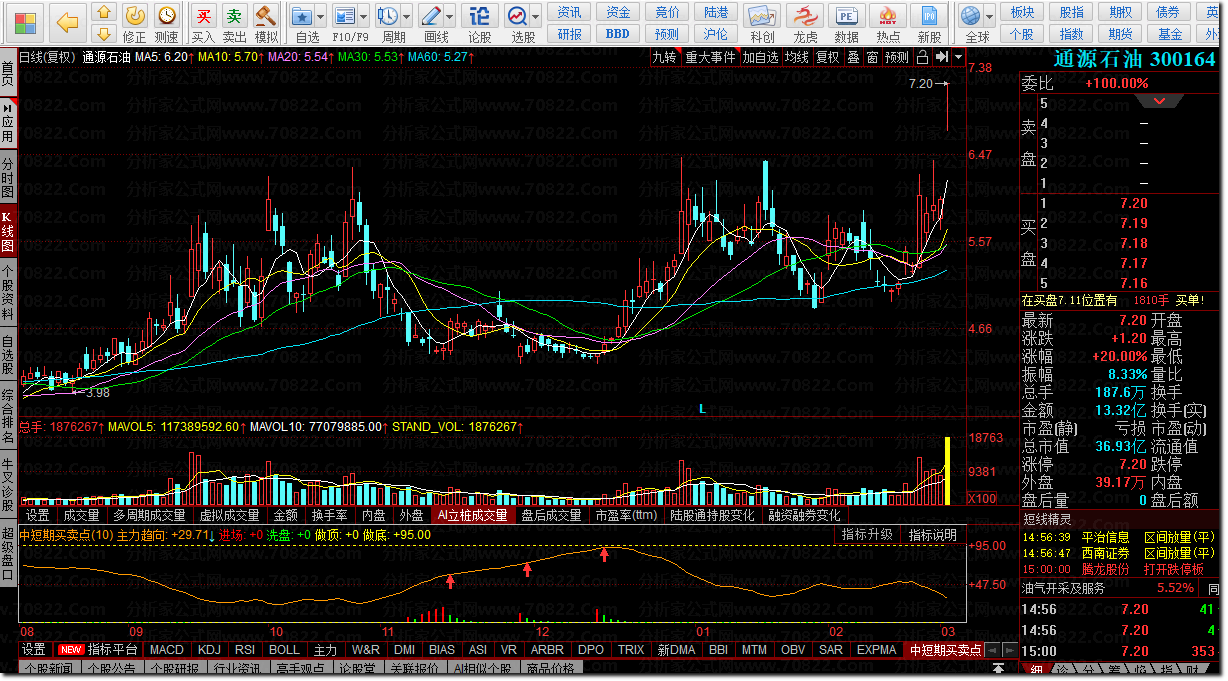
Task: Expand the red chevron in order book panel
Action: pyautogui.click(x=1160, y=101)
